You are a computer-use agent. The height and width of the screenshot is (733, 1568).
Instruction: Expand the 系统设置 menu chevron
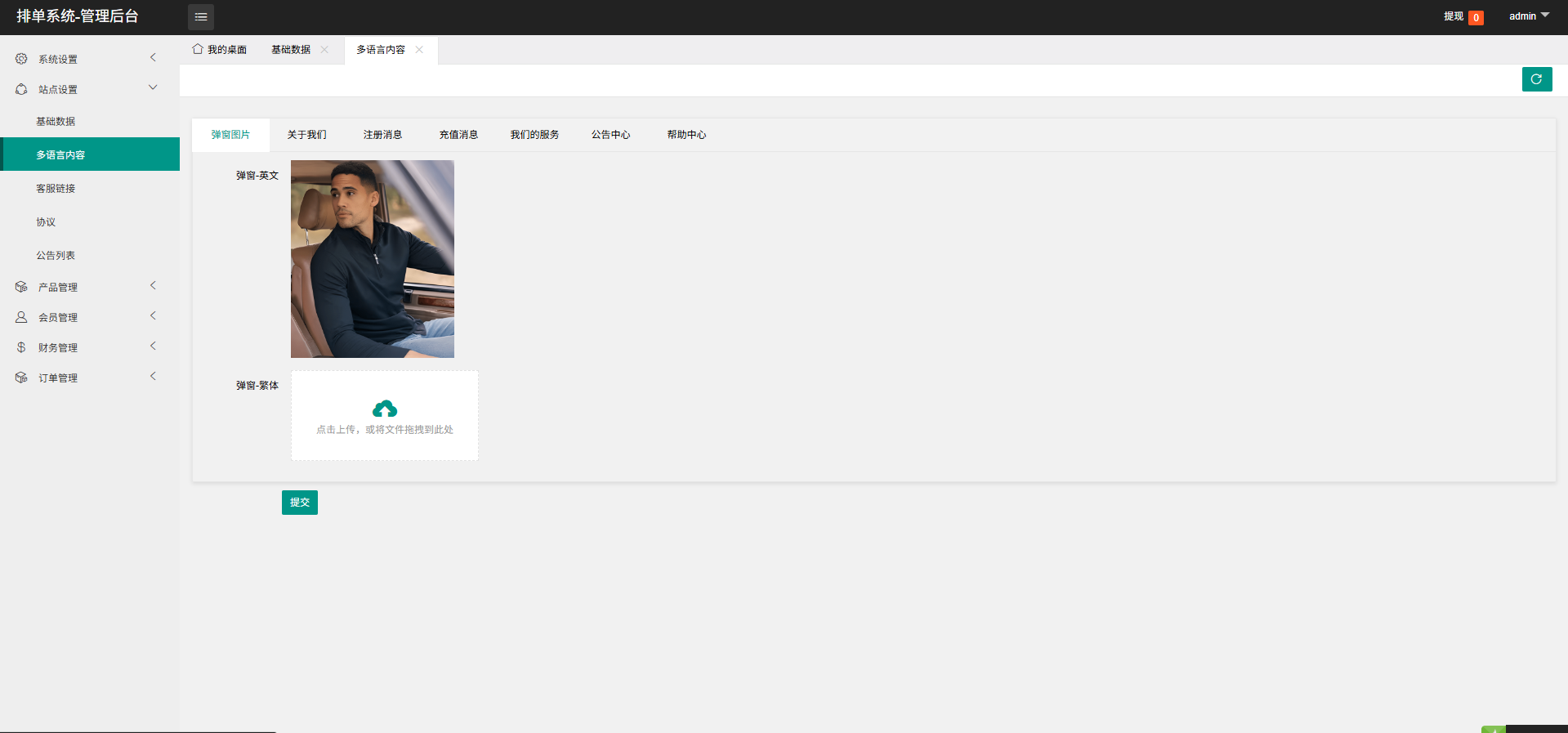pos(153,57)
